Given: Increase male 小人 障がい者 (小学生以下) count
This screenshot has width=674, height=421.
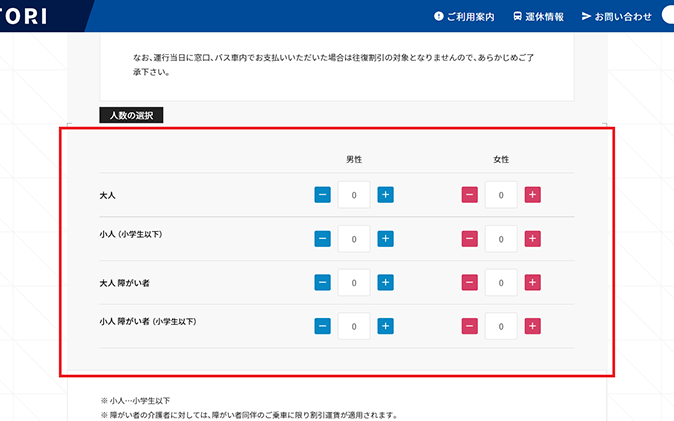Looking at the screenshot, I should tap(386, 326).
